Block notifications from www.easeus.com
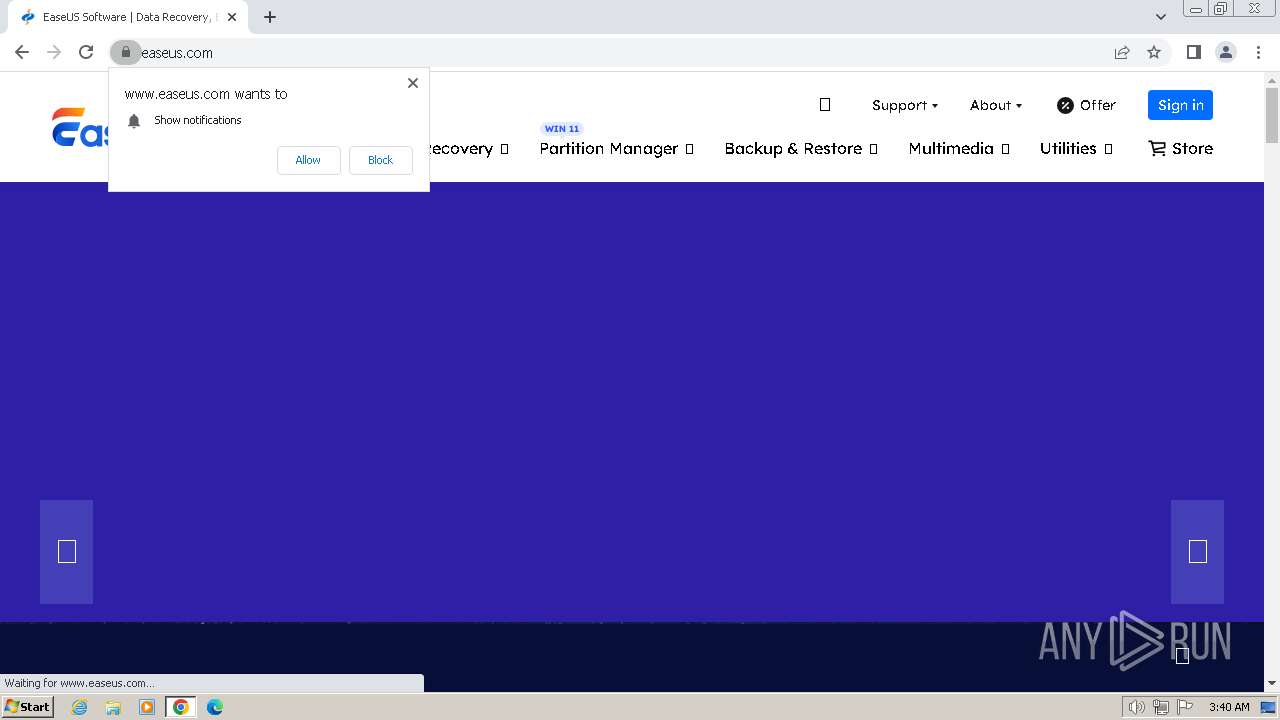1280x720 pixels. 380,160
